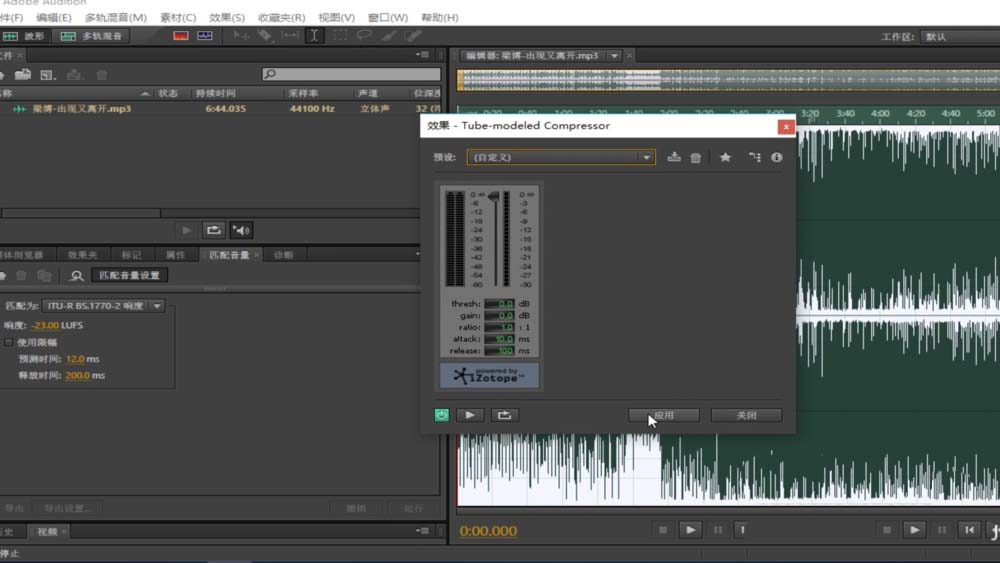Click the 200.0 ms release time value
Screen dimensions: 1000x563
[x=77, y=376]
